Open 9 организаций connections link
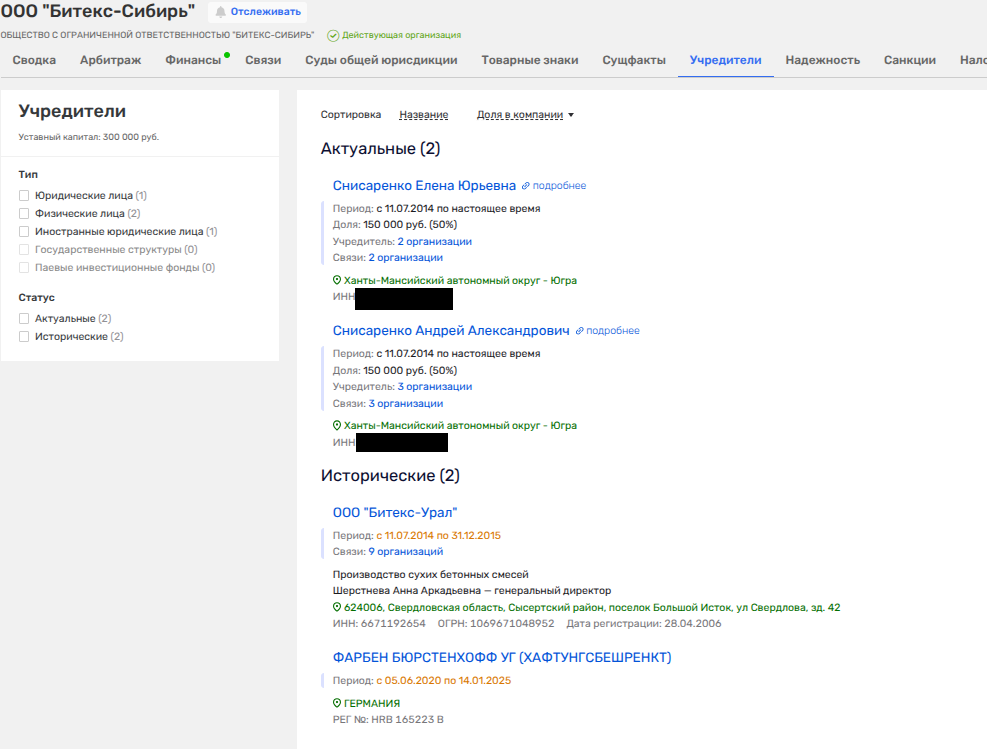This screenshot has height=749, width=987. pyautogui.click(x=405, y=552)
